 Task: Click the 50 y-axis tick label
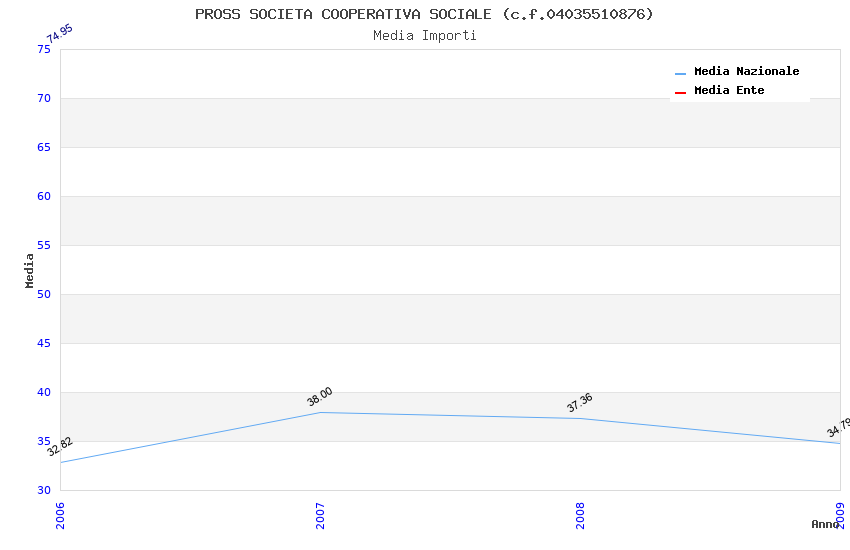[x=44, y=294]
